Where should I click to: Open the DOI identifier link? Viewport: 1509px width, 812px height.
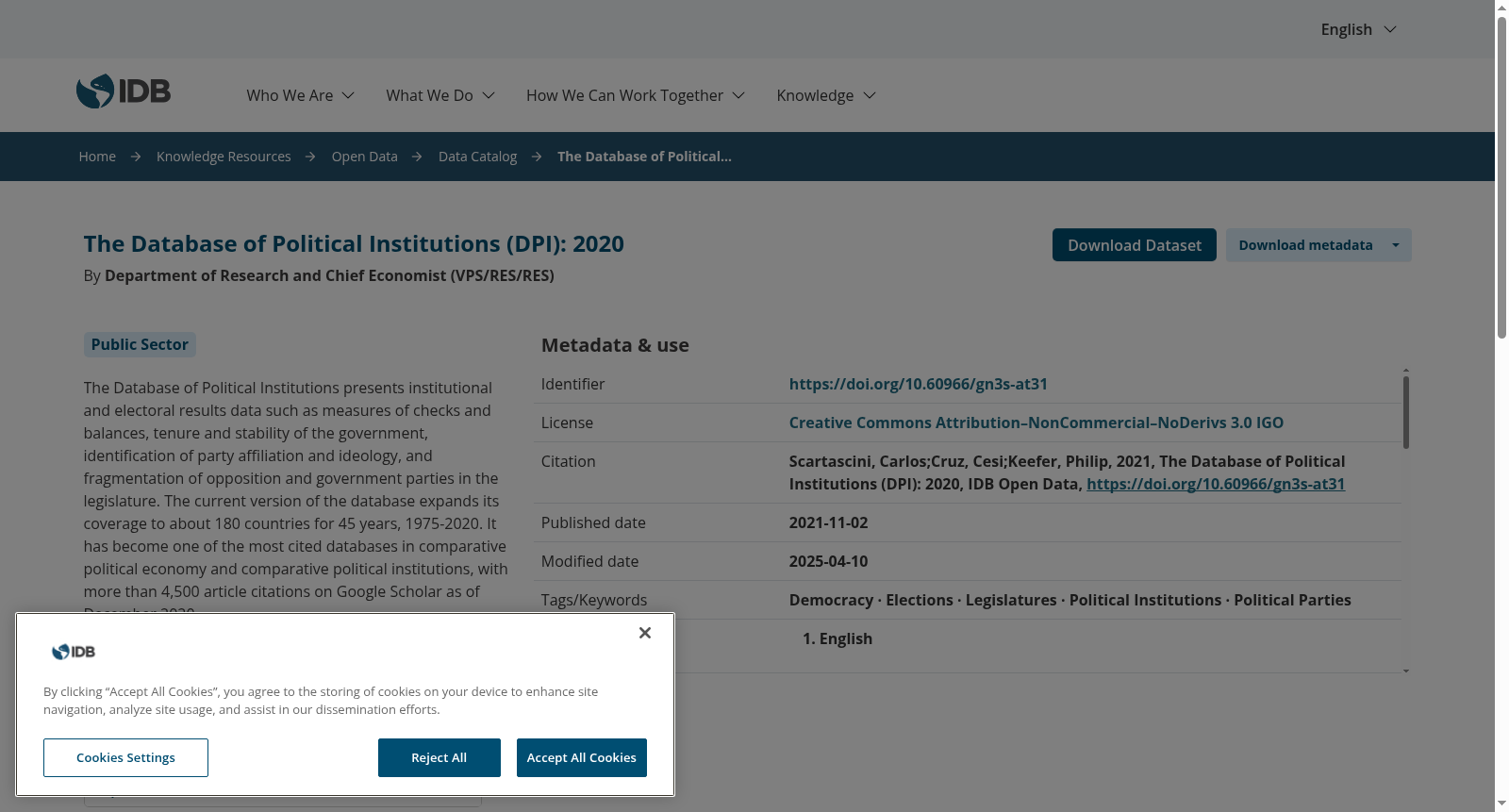coord(918,384)
